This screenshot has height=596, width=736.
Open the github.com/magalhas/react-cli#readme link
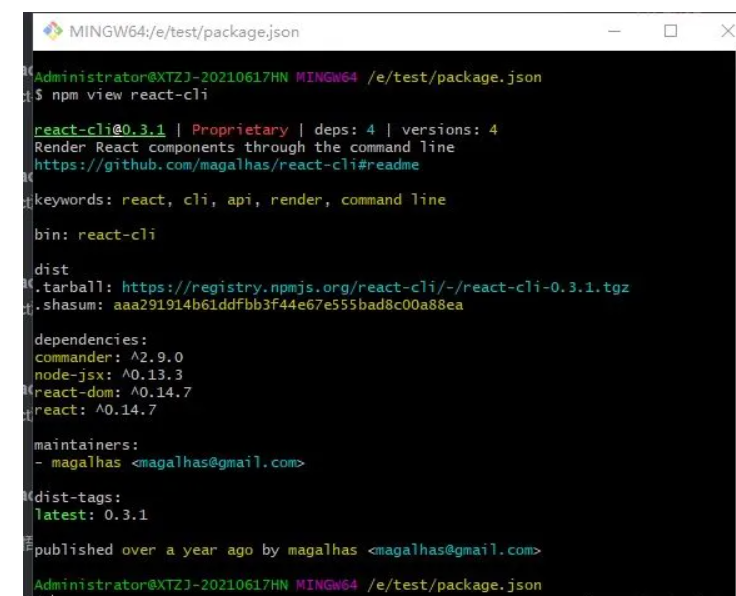(x=226, y=165)
